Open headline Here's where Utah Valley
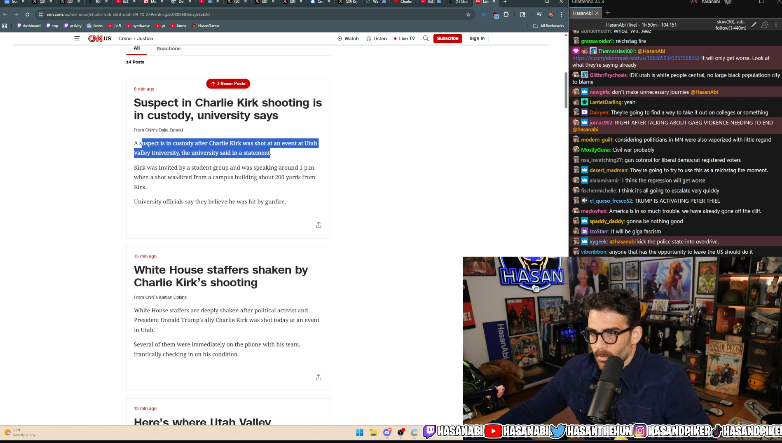Image resolution: width=782 pixels, height=443 pixels. click(x=202, y=422)
